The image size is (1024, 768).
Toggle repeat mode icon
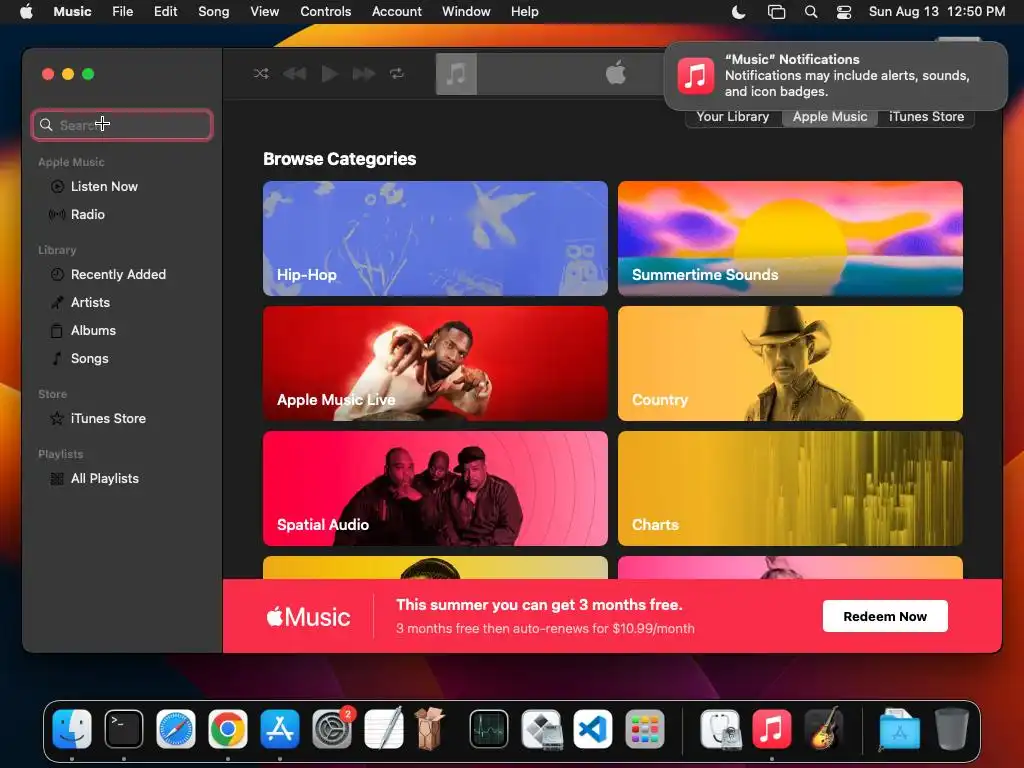click(x=397, y=74)
